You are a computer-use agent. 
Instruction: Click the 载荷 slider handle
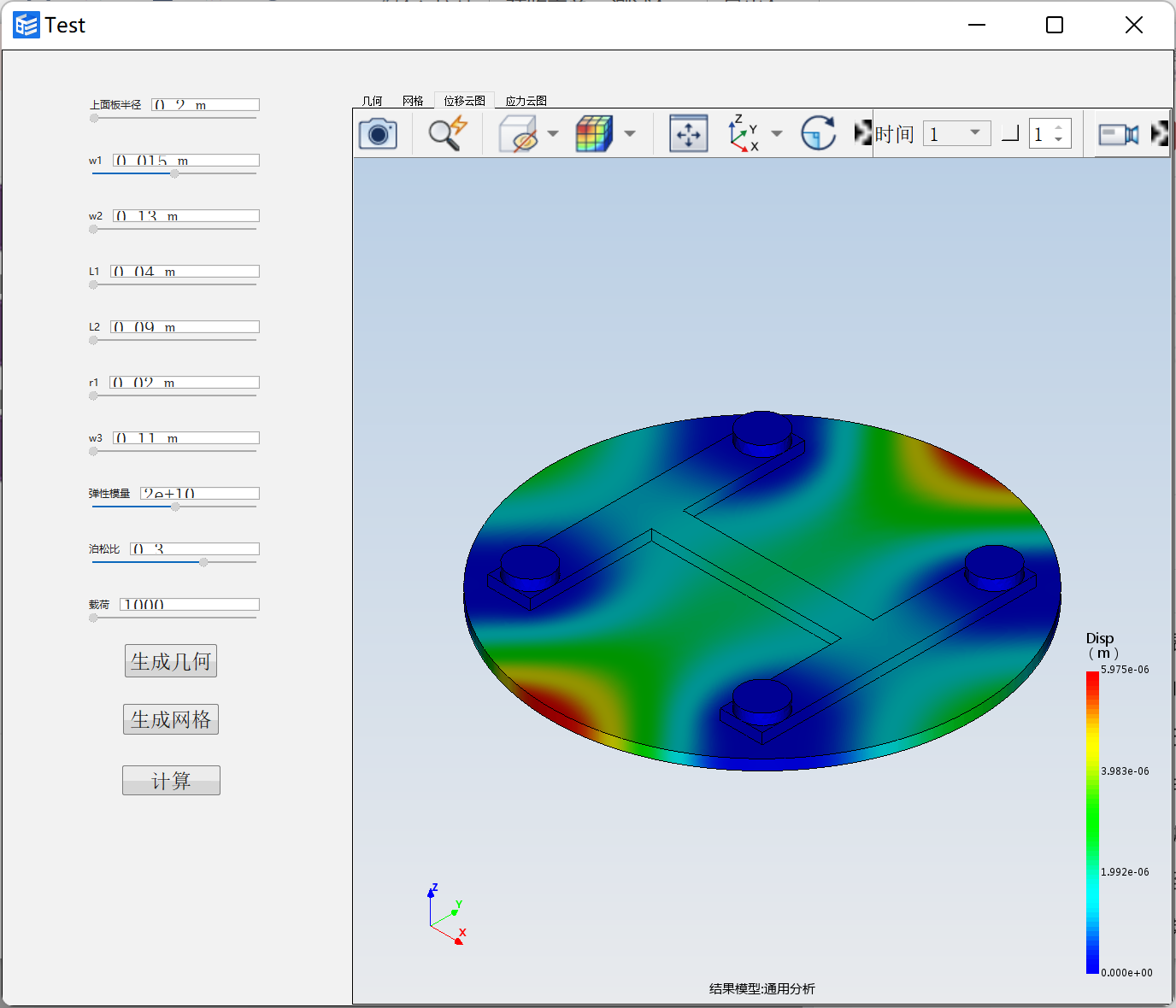click(94, 618)
